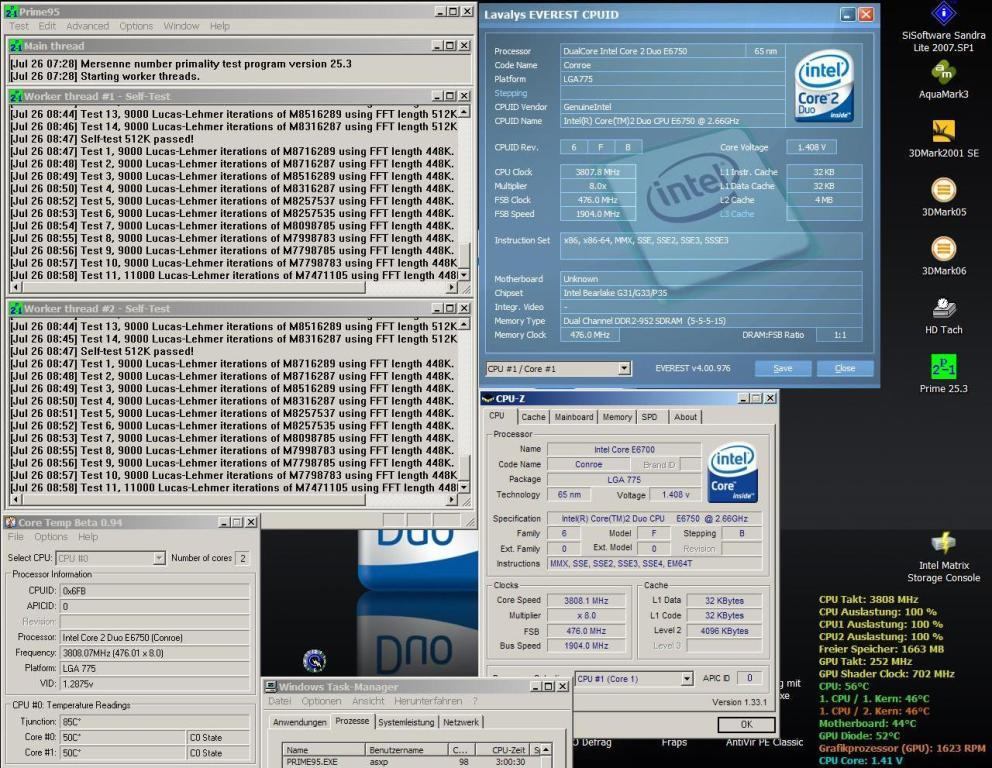992x768 pixels.
Task: Open the Help menu in Prime95
Action: [220, 26]
